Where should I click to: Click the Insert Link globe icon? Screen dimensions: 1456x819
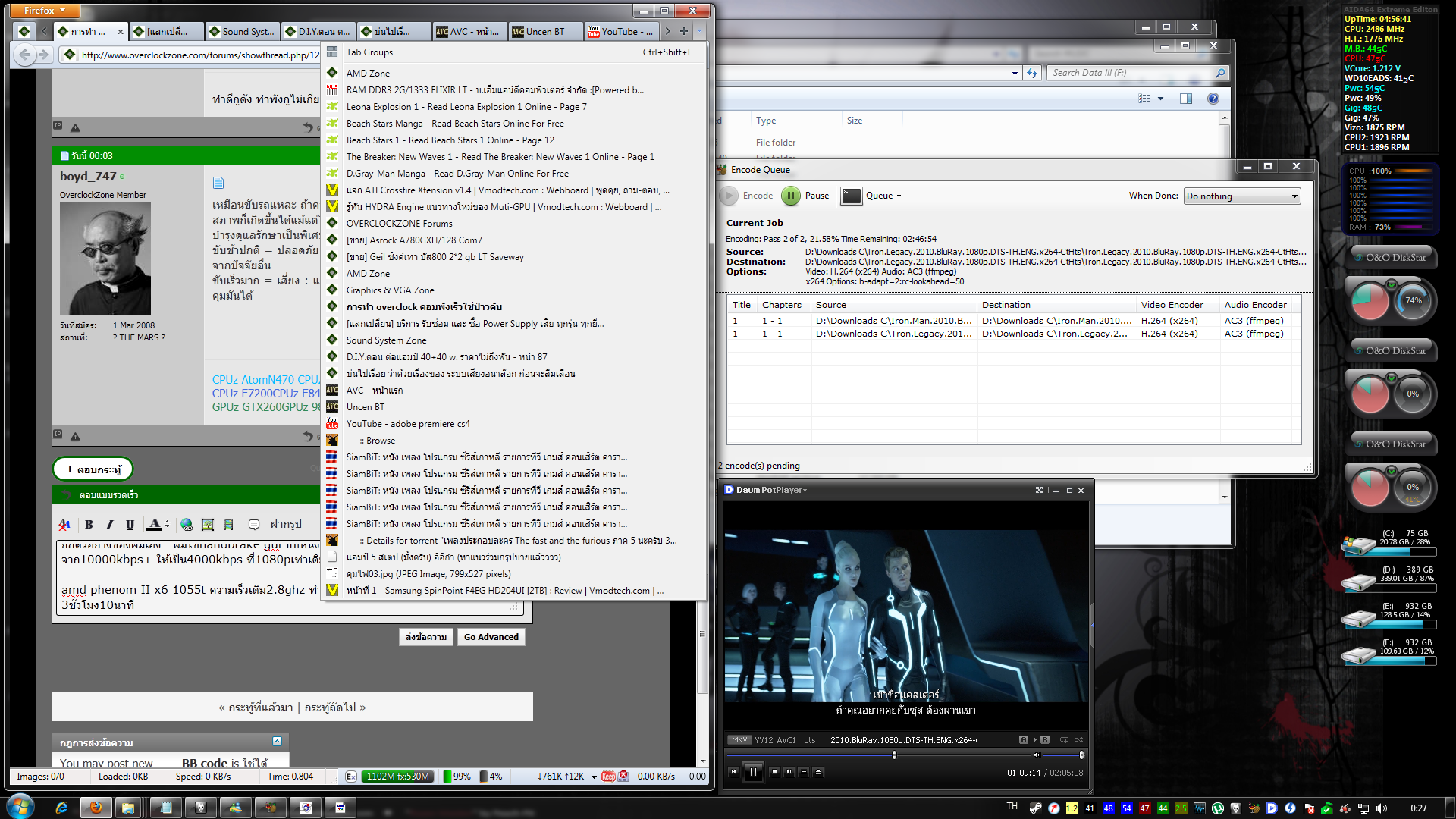187,524
